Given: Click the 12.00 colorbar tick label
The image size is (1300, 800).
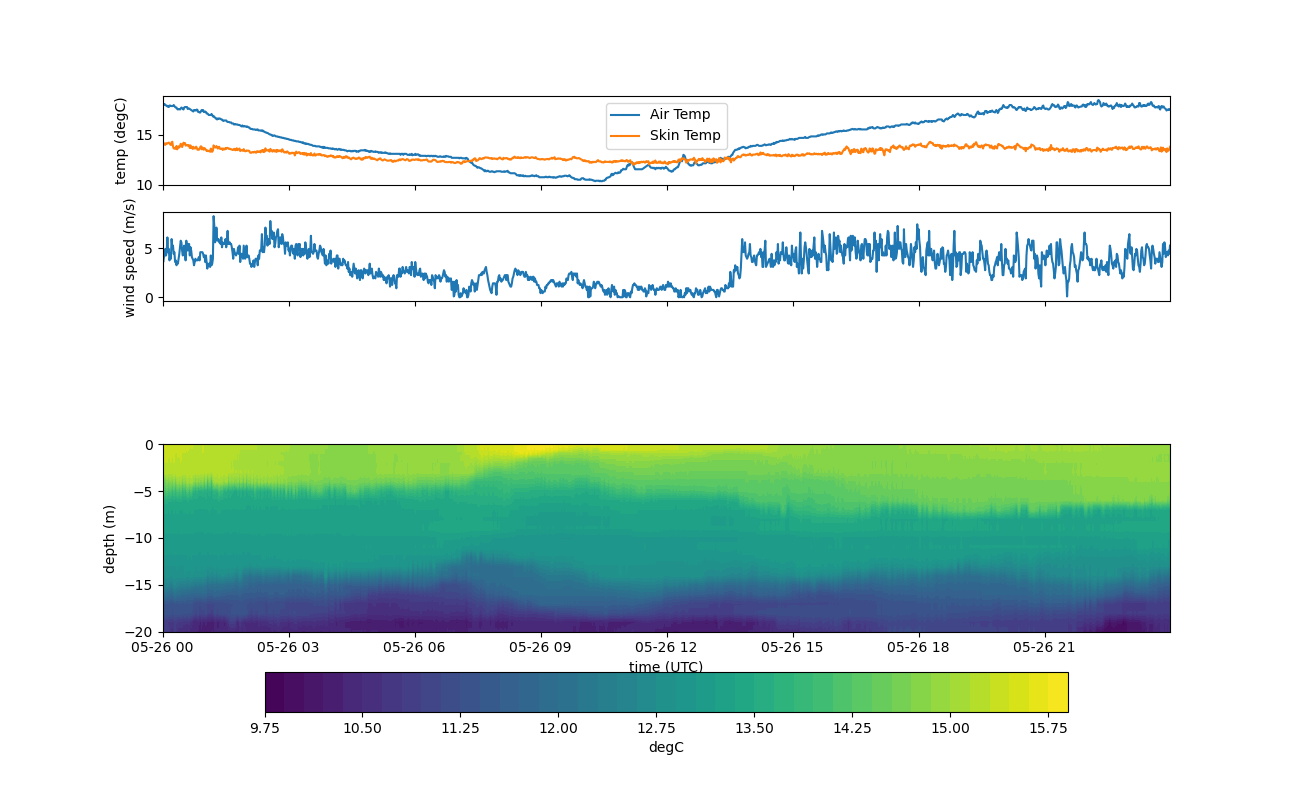Looking at the screenshot, I should (558, 728).
